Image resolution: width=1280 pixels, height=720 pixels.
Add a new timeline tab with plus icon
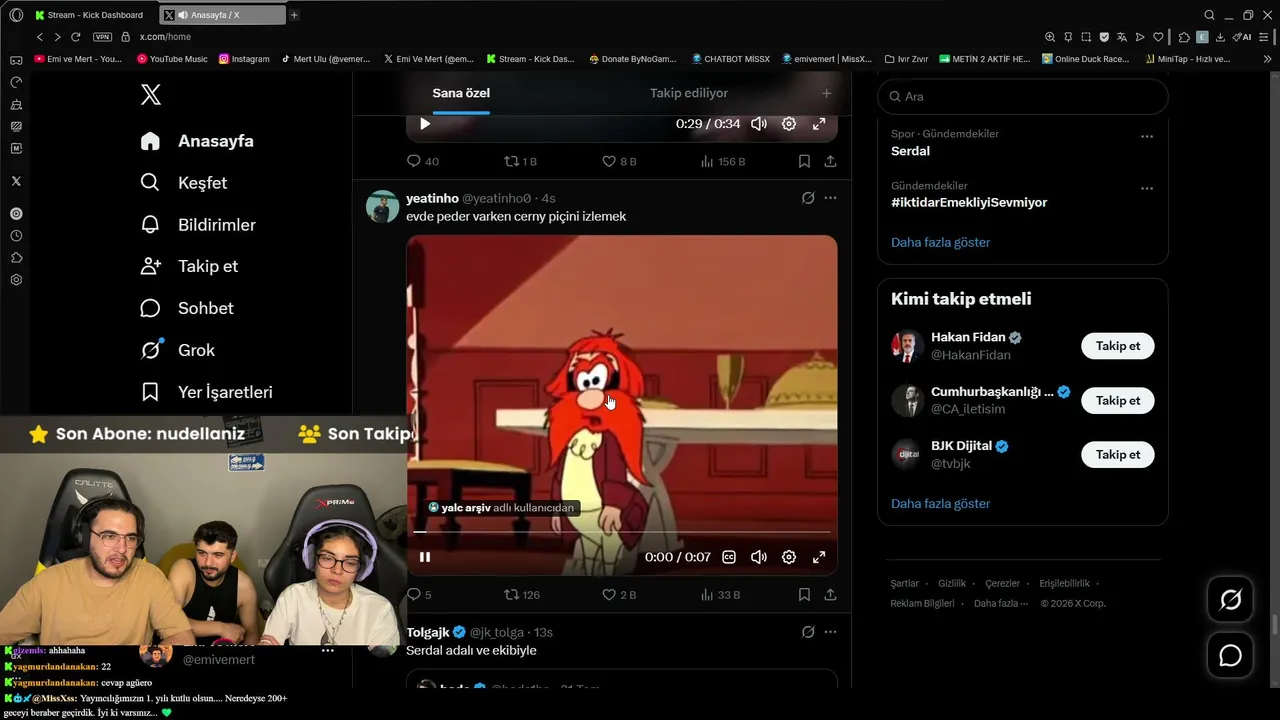pos(826,93)
